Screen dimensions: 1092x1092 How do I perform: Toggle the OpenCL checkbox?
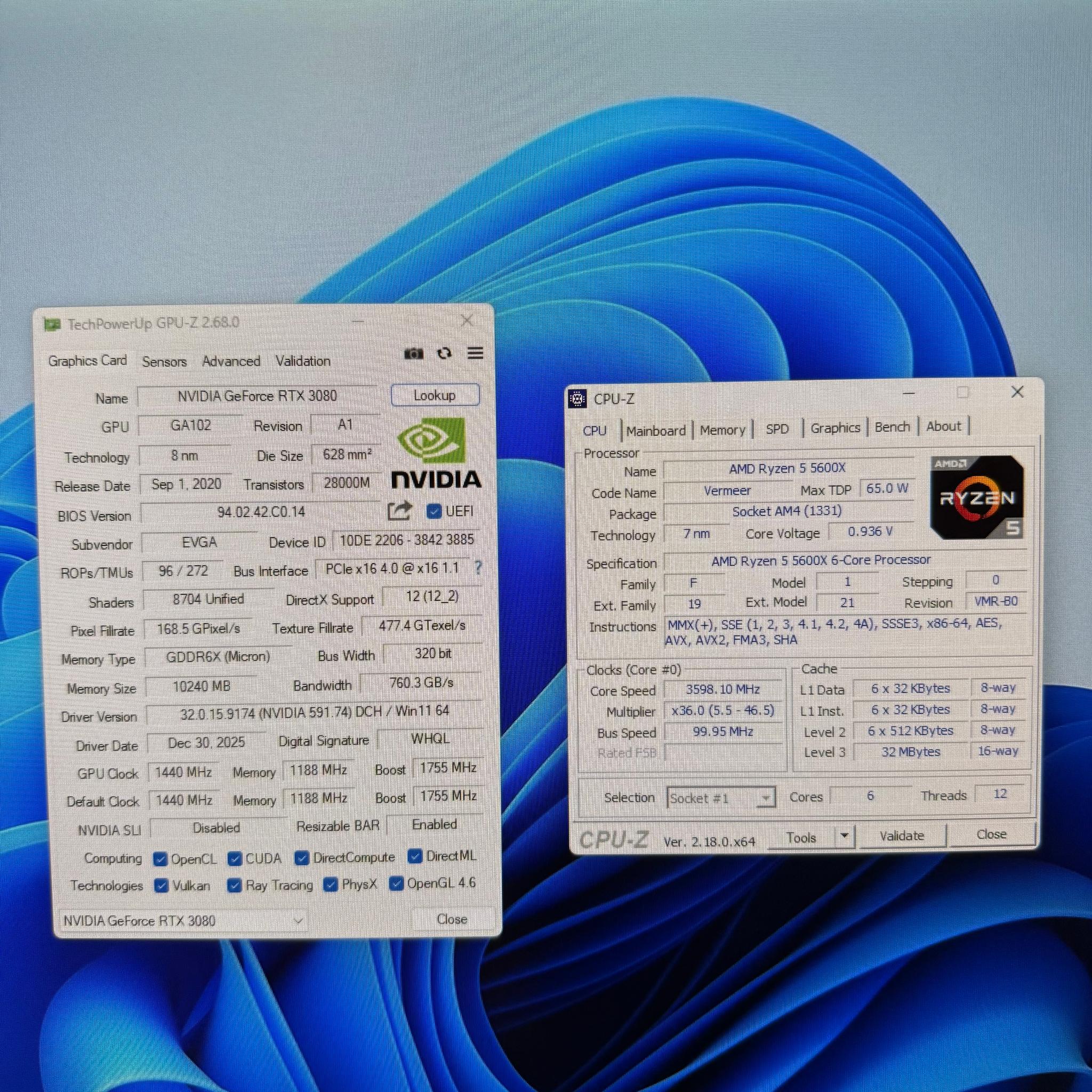click(x=160, y=859)
